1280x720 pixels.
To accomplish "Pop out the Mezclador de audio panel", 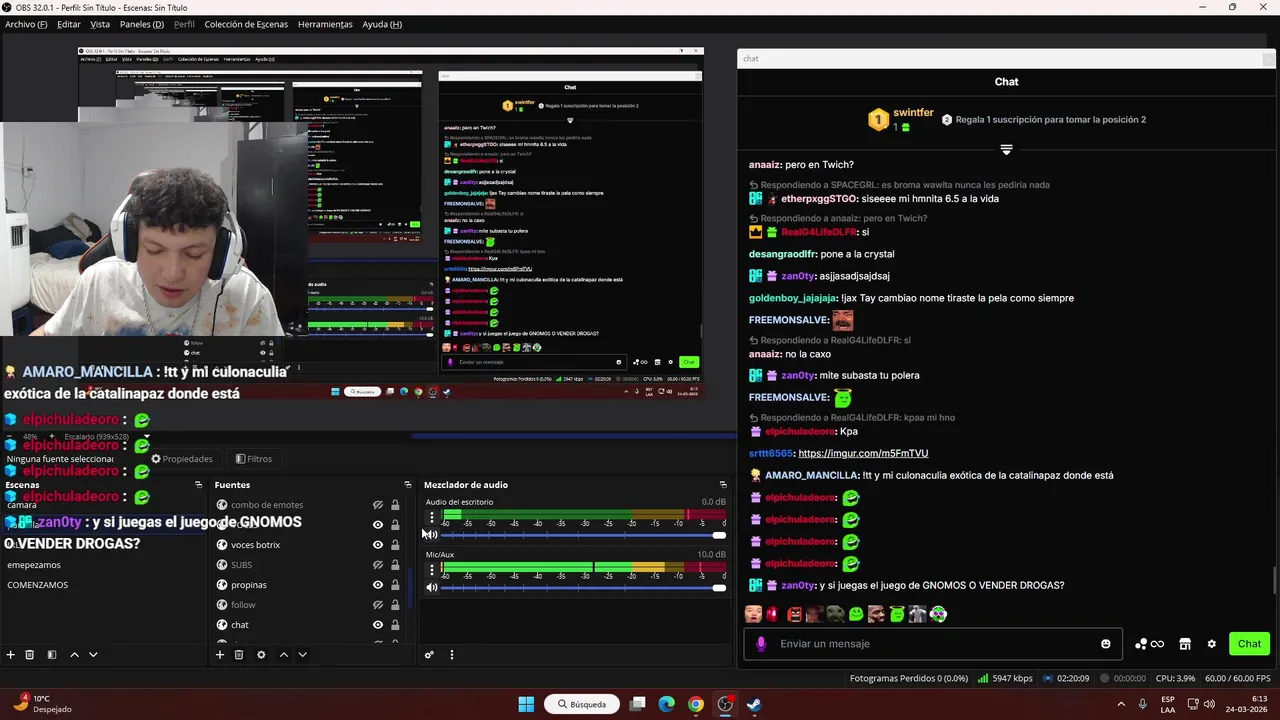I will point(723,485).
